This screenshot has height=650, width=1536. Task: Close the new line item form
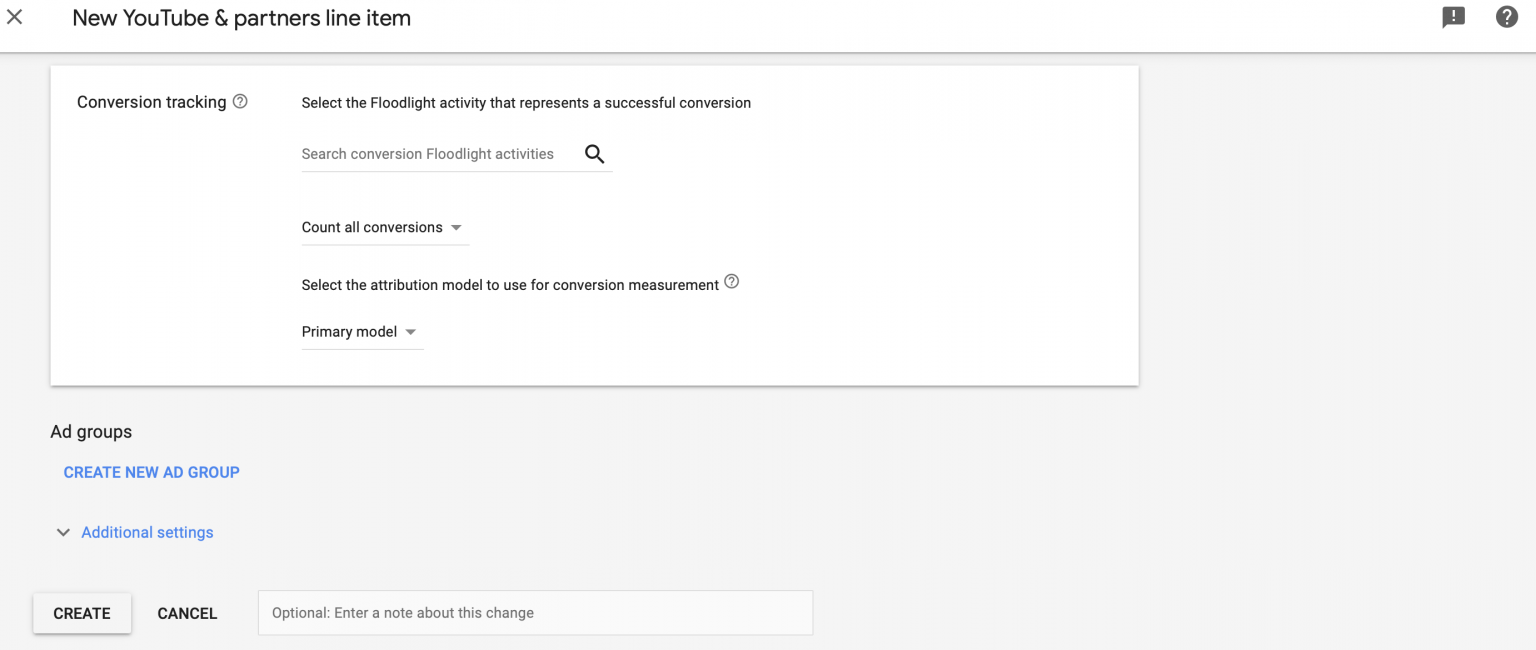point(15,16)
